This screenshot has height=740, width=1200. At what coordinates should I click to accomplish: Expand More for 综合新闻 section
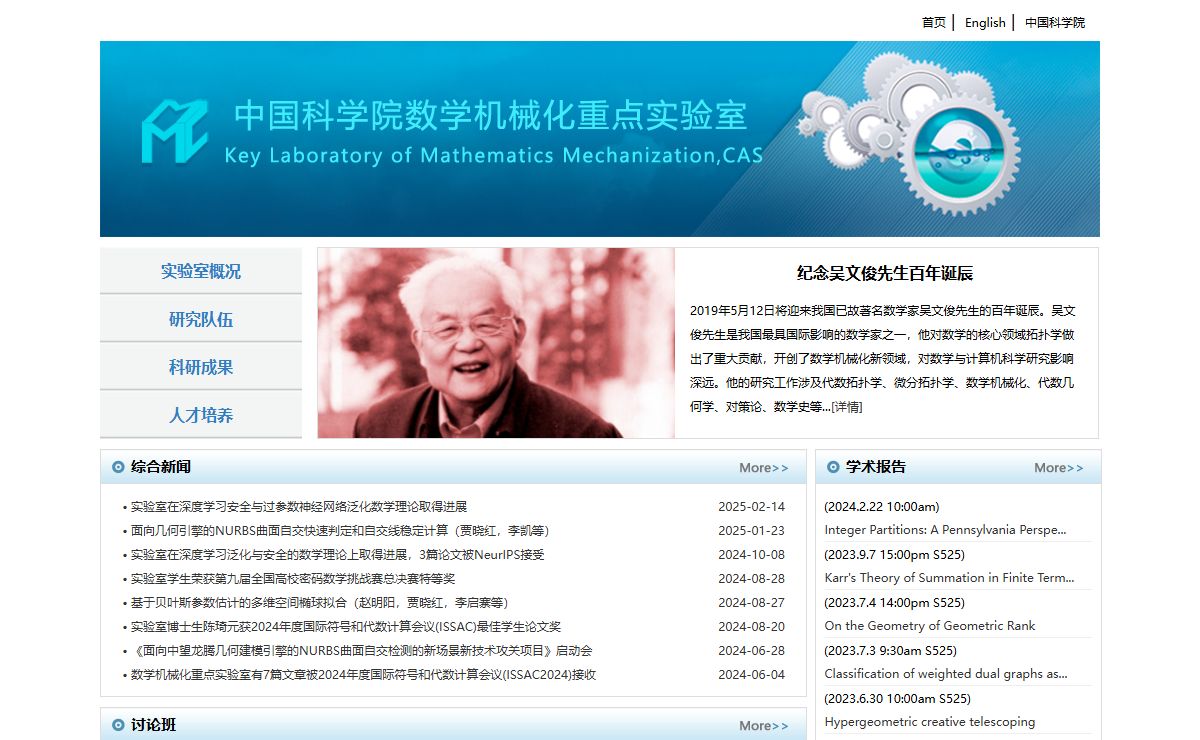[x=763, y=468]
